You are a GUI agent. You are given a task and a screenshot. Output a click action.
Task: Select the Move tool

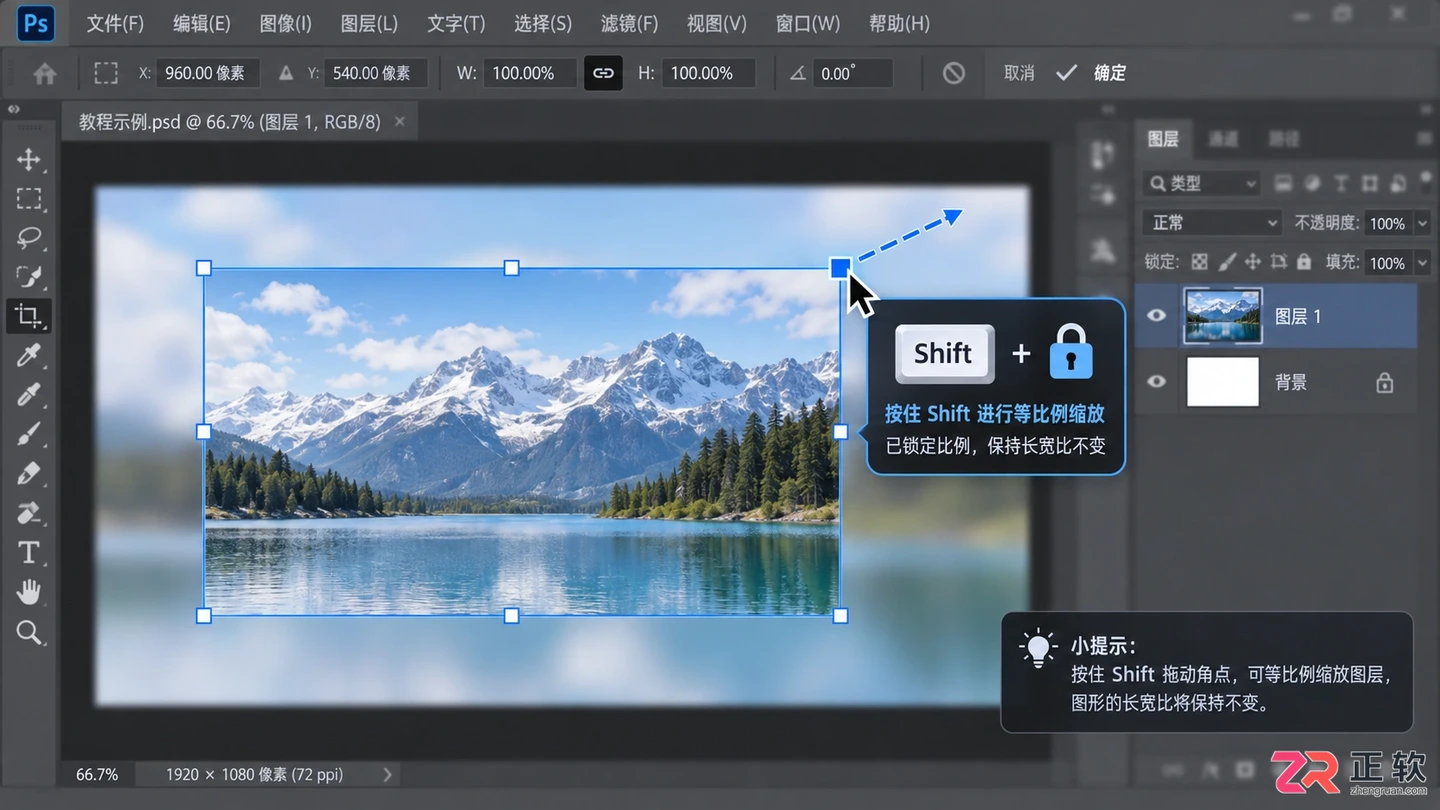pyautogui.click(x=28, y=160)
